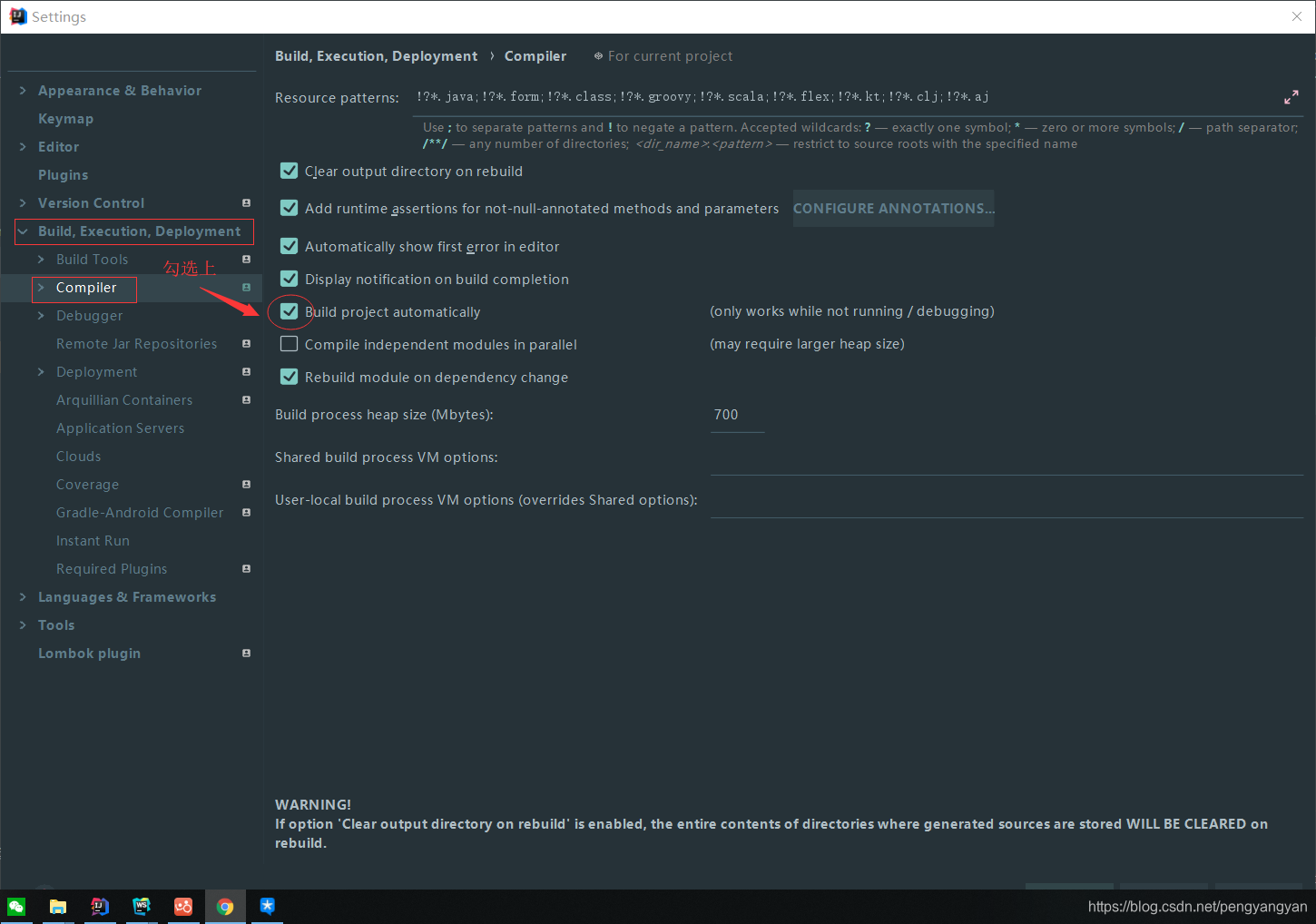Close the Settings window
The image size is (1316, 924).
coord(1297,16)
